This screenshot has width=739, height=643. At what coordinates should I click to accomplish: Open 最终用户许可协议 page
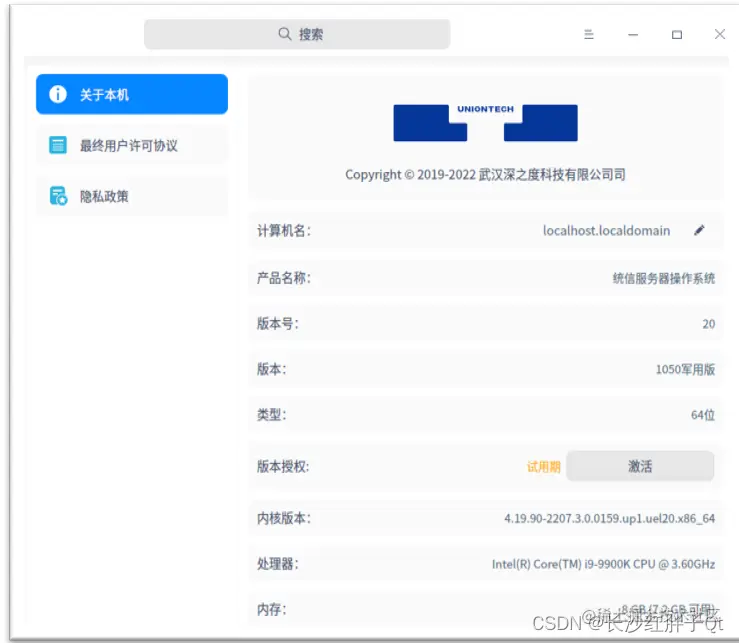pos(132,145)
